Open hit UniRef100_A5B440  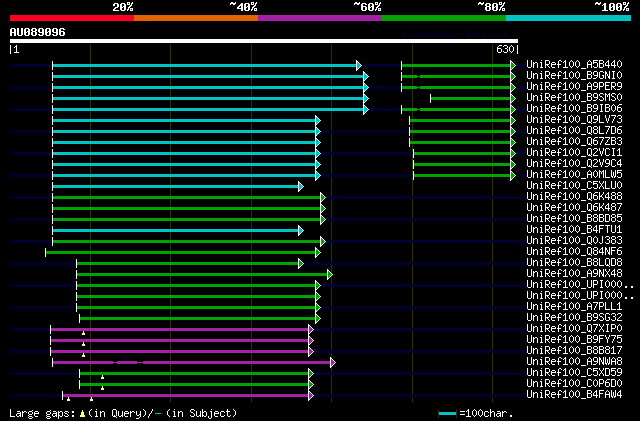(x=574, y=64)
